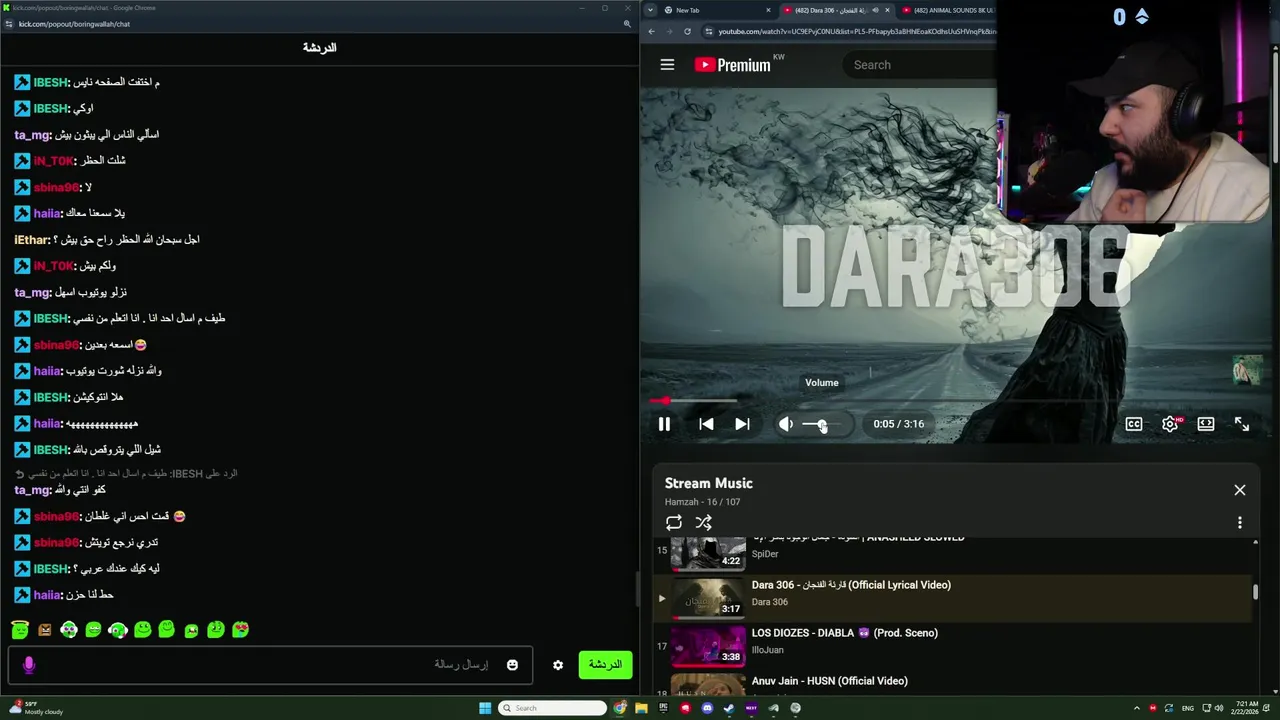Open the weather widget Mostly cloudy
This screenshot has height=720, width=1280.
point(36,708)
